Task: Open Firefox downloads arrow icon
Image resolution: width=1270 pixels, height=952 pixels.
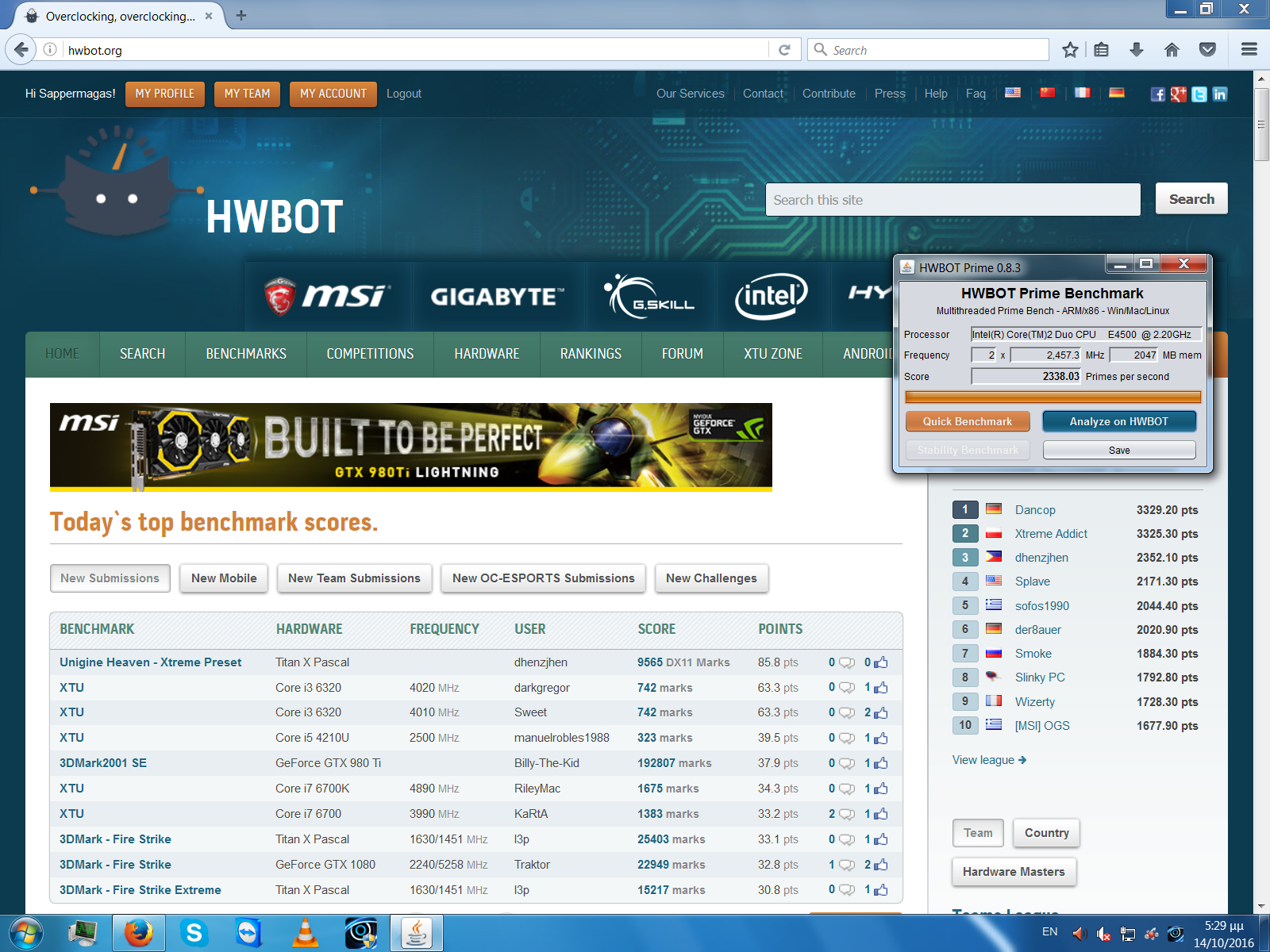Action: tap(1137, 50)
